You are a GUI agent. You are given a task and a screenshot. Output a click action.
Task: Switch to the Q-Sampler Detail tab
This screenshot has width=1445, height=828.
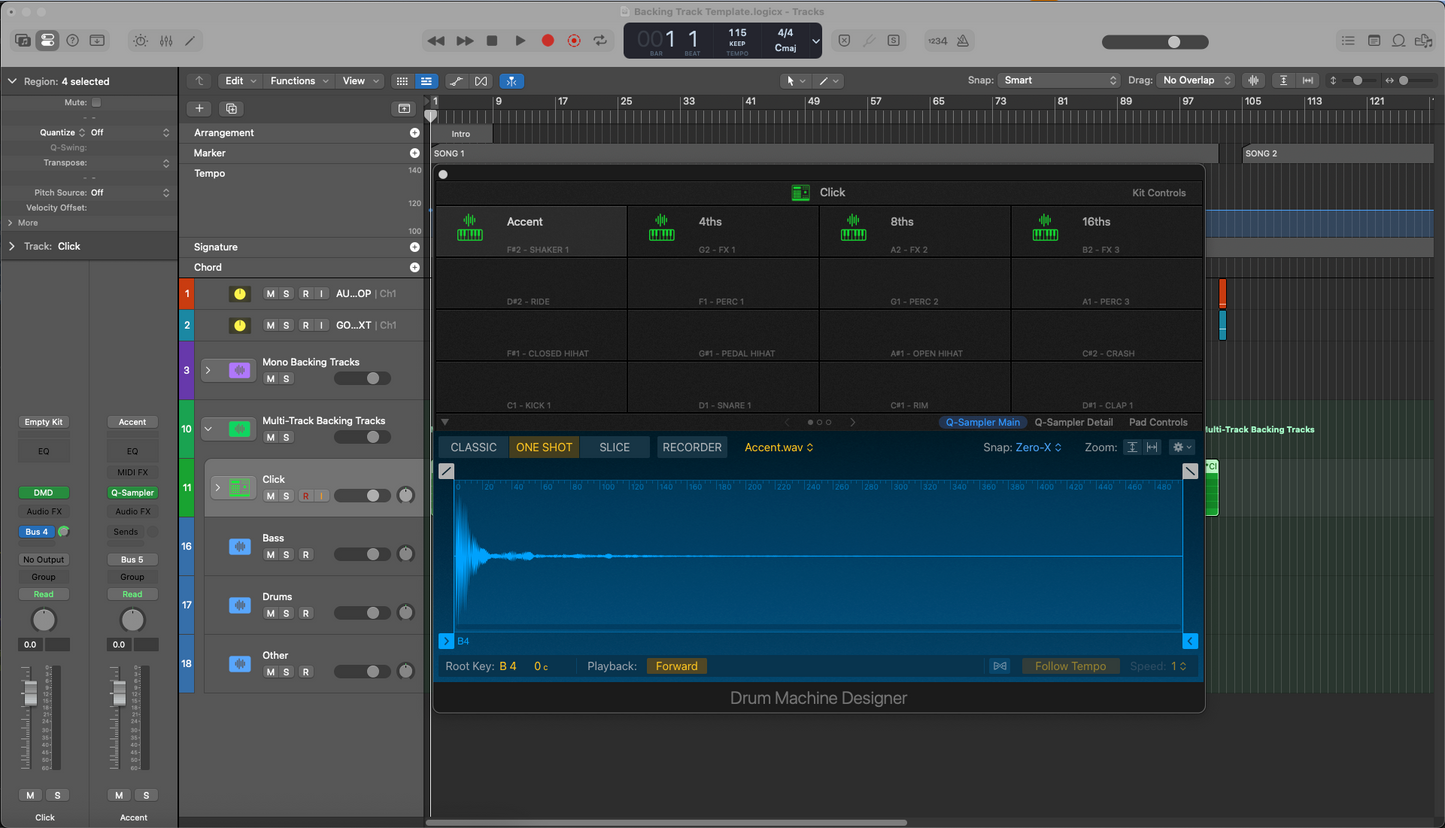tap(1073, 422)
